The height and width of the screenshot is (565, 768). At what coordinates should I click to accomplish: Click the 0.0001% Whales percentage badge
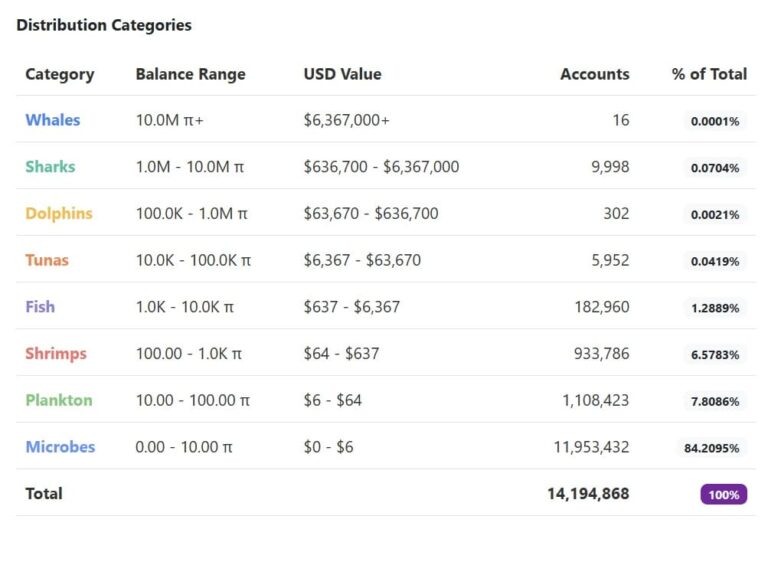pos(715,121)
